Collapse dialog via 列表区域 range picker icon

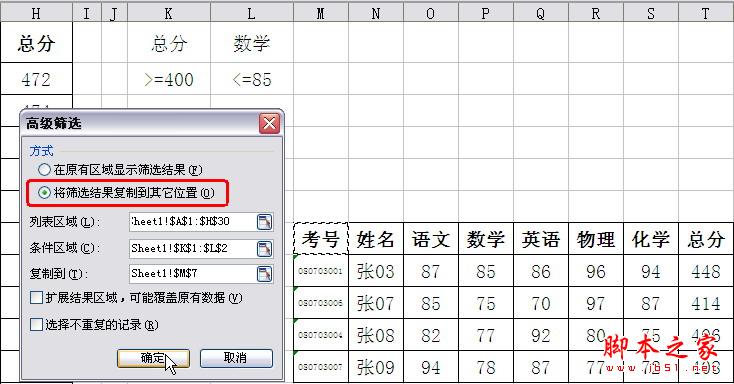pos(264,222)
